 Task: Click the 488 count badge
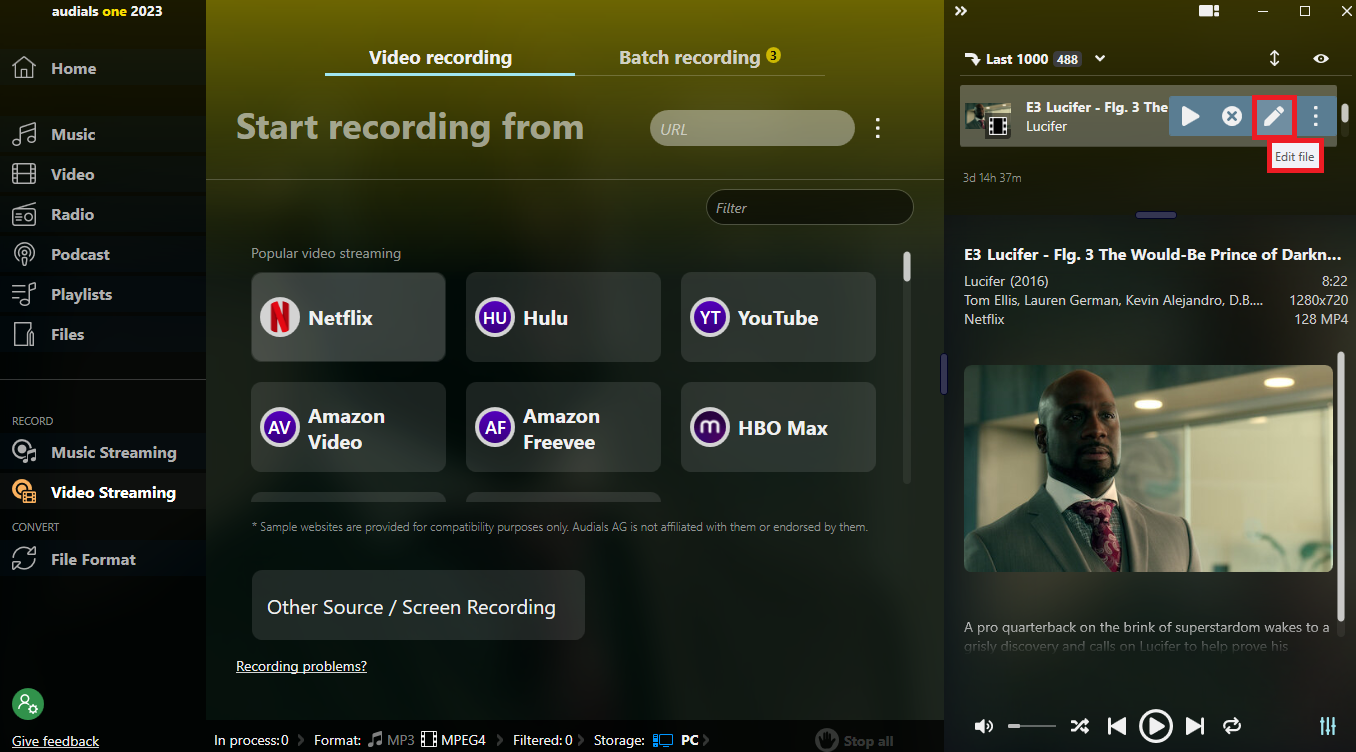pyautogui.click(x=1067, y=59)
